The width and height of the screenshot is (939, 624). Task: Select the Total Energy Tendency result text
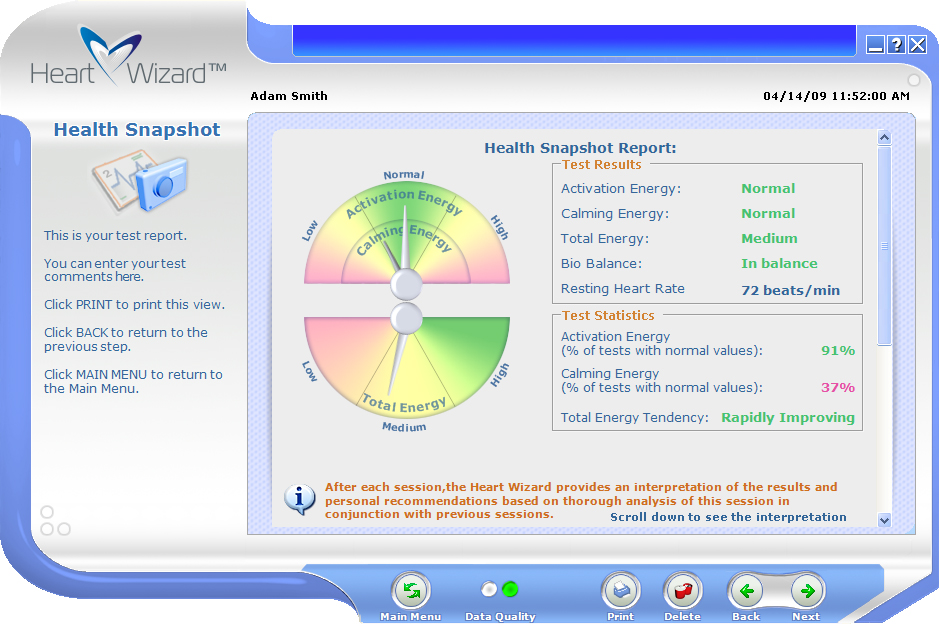[788, 418]
